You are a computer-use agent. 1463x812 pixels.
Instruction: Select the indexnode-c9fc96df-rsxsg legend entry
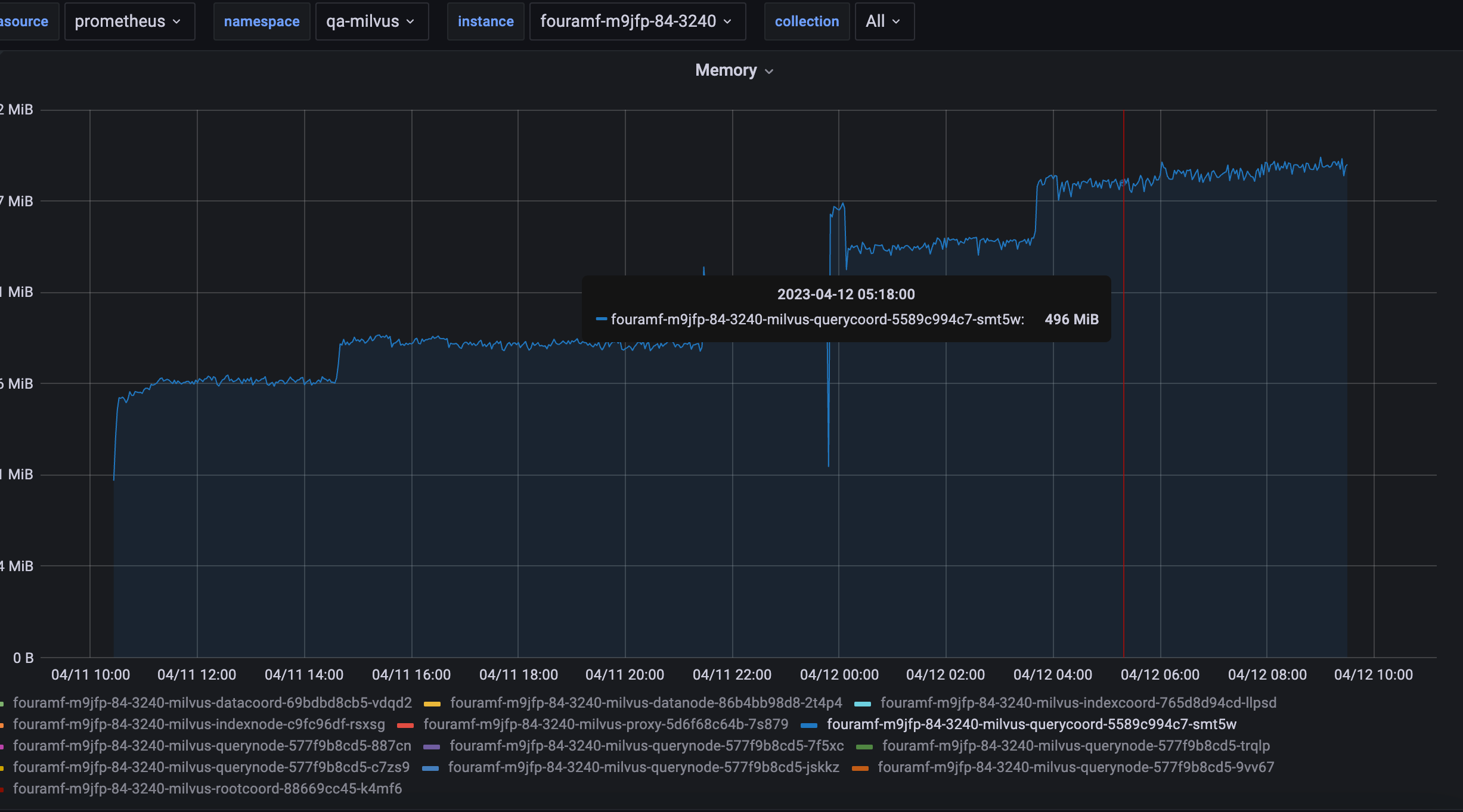(x=199, y=724)
